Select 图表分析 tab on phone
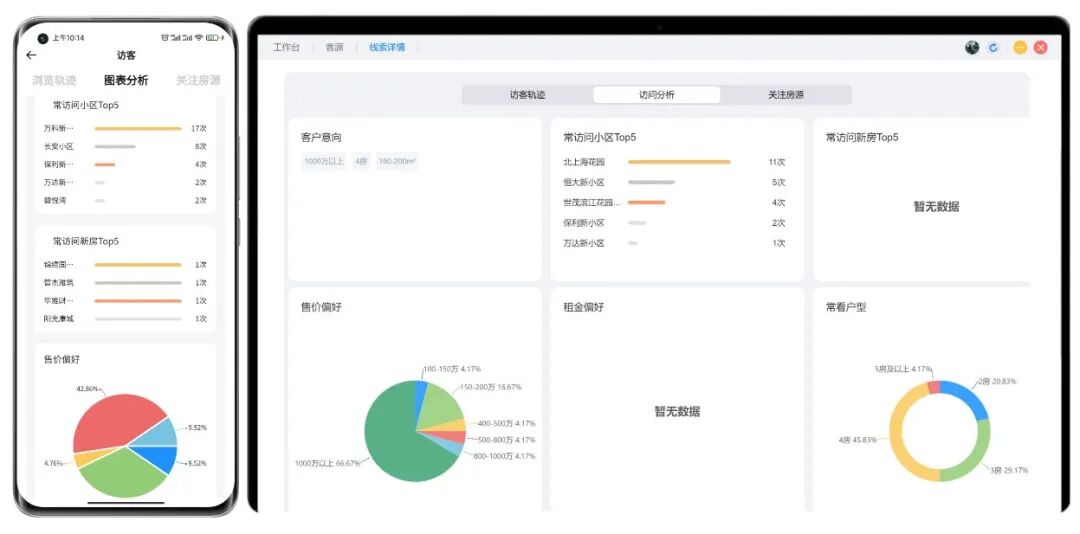Image resolution: width=1080 pixels, height=534 pixels. click(x=126, y=80)
